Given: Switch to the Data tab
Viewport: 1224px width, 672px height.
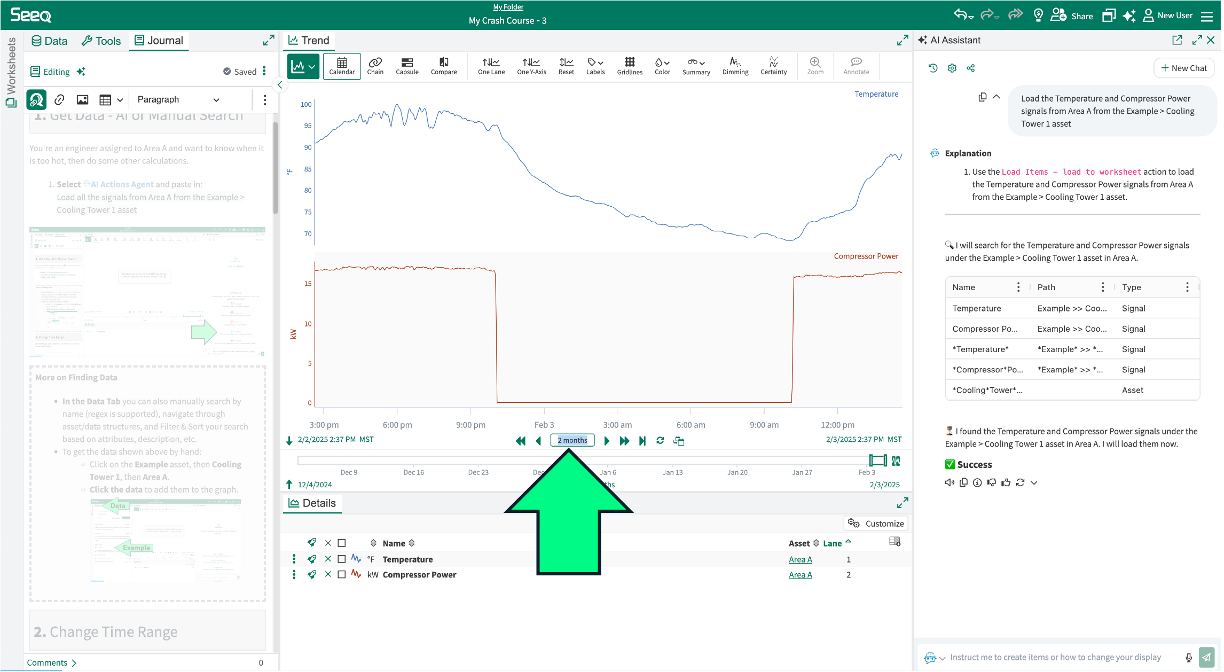Looking at the screenshot, I should 49,41.
